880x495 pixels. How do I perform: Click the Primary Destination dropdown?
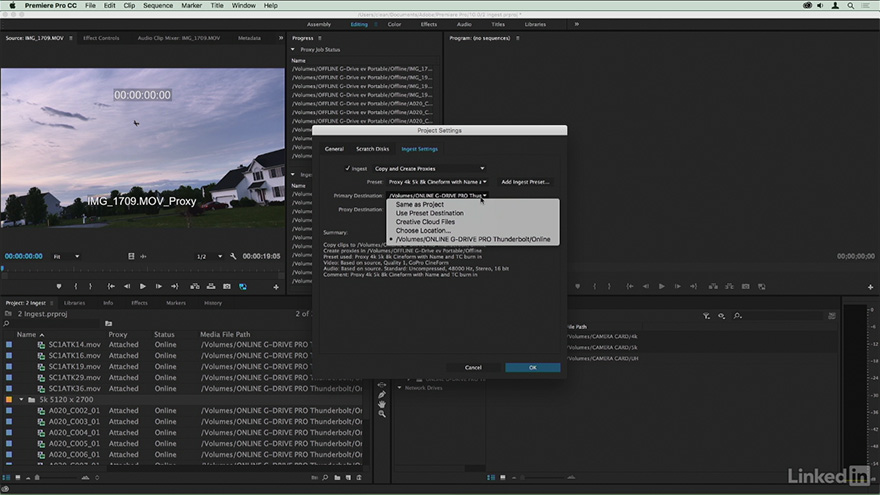coord(437,195)
